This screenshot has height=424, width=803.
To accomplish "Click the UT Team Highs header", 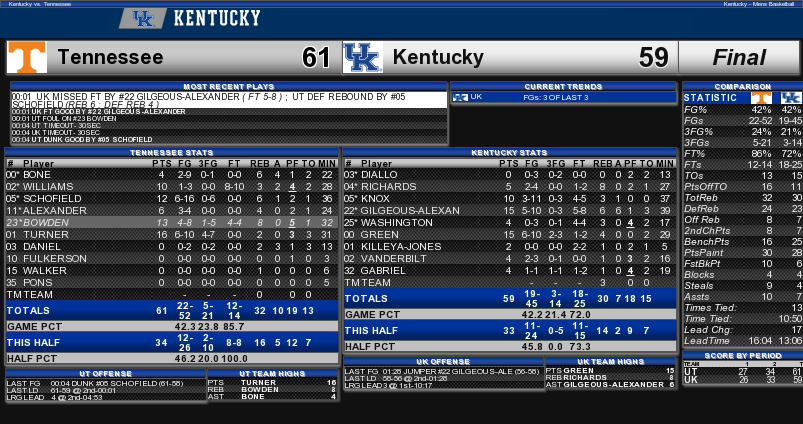I will [x=272, y=373].
